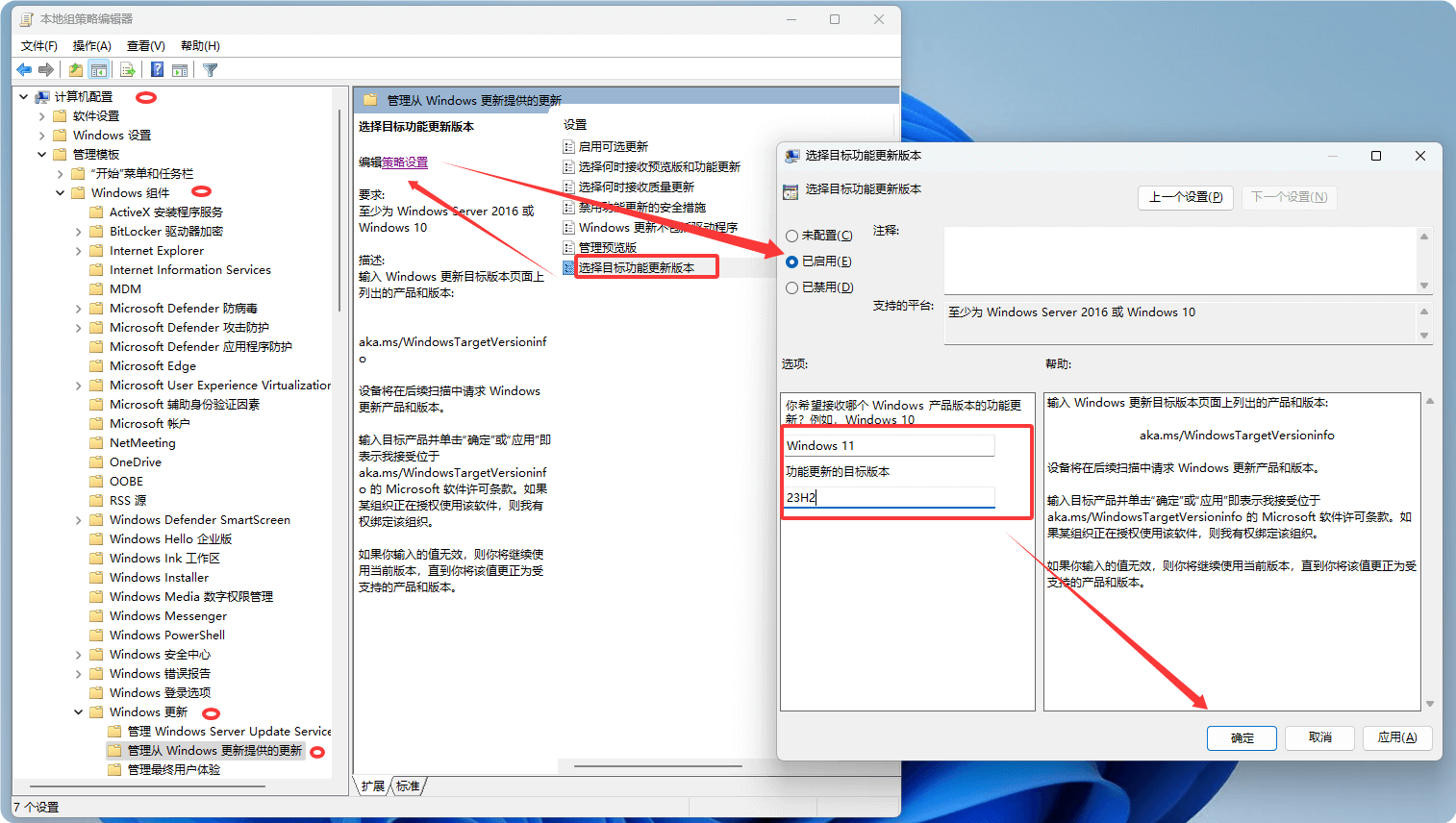
Task: Select the Microsoft Defender 防病毒 tree item
Action: [184, 308]
